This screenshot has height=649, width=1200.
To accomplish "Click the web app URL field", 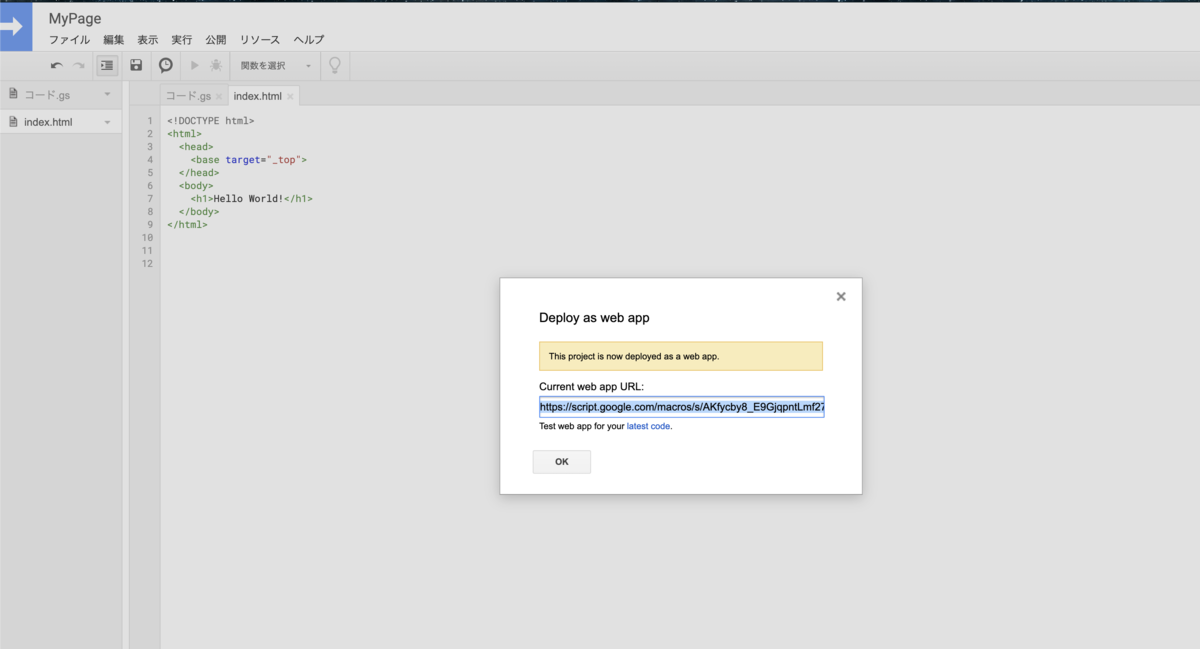I will [x=681, y=407].
